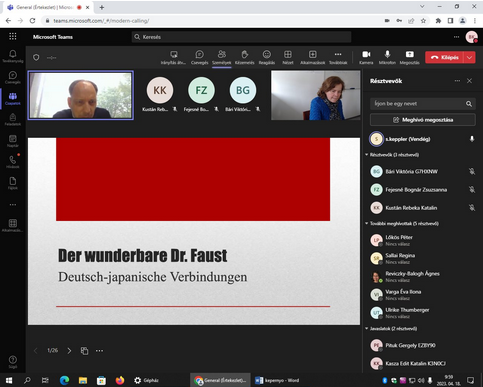
Task: Click Take control (Irányítás átvétele) button
Action: pyautogui.click(x=173, y=57)
